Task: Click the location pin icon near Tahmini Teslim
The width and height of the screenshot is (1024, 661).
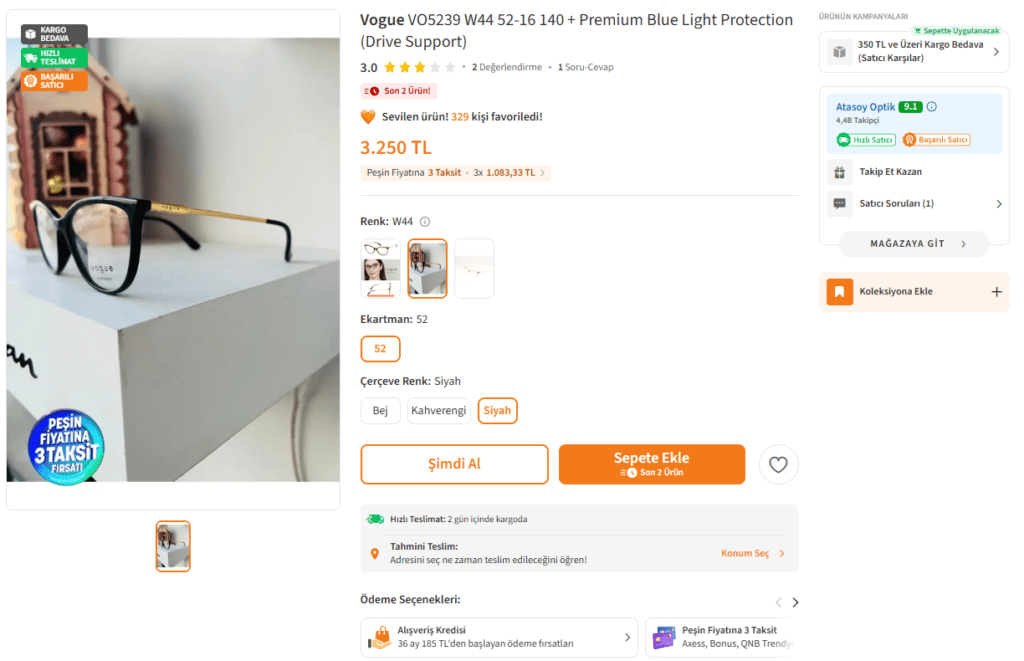Action: coord(375,553)
